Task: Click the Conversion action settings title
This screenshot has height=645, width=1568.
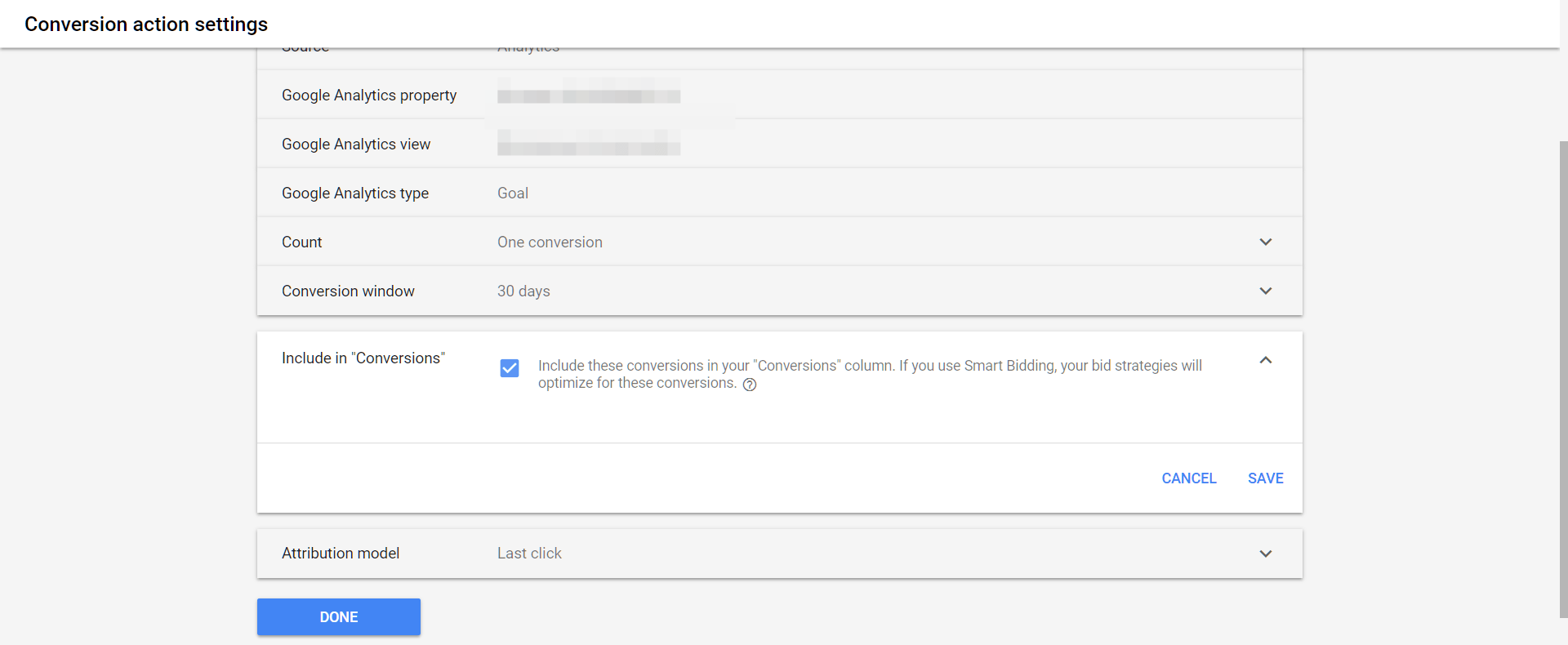Action: coord(146,24)
